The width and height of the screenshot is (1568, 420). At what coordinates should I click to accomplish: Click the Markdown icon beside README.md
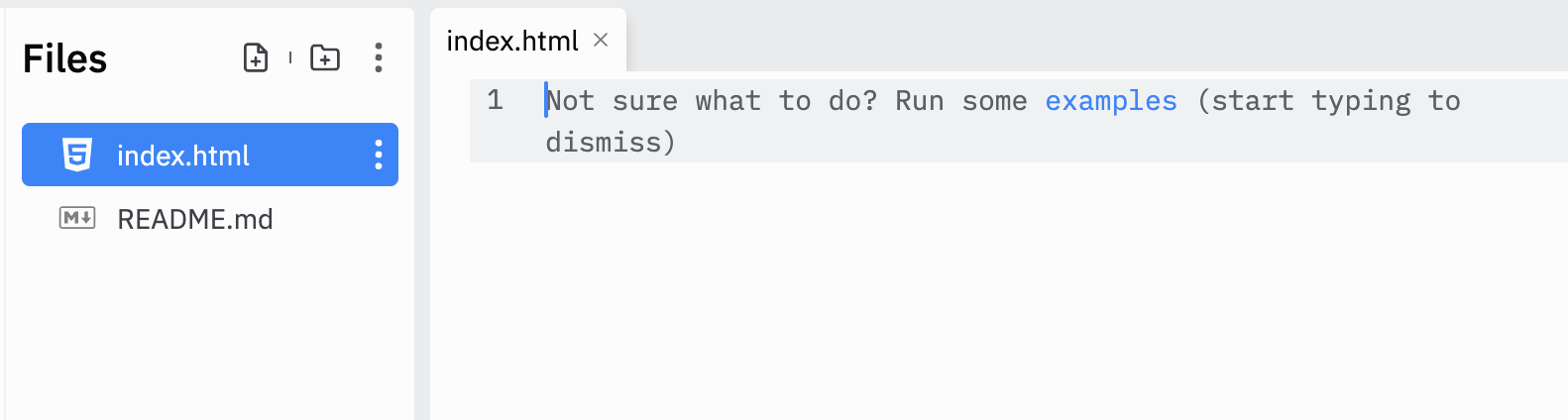coord(77,218)
